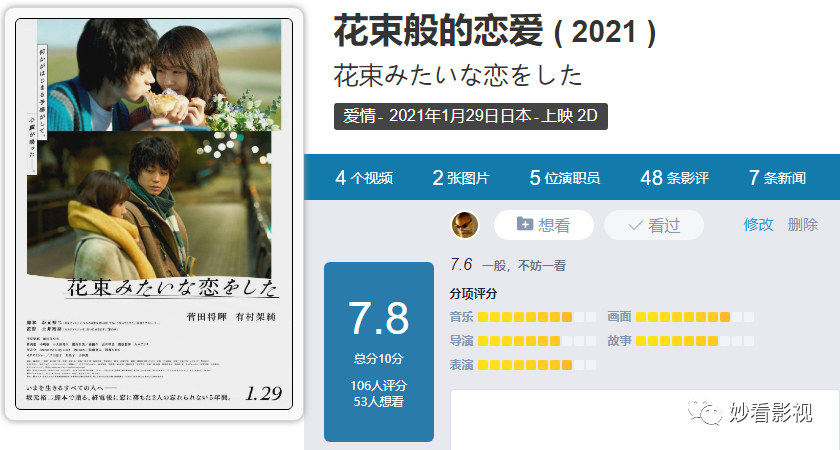Open the 4个视频 tab
The height and width of the screenshot is (450, 840).
(x=364, y=178)
